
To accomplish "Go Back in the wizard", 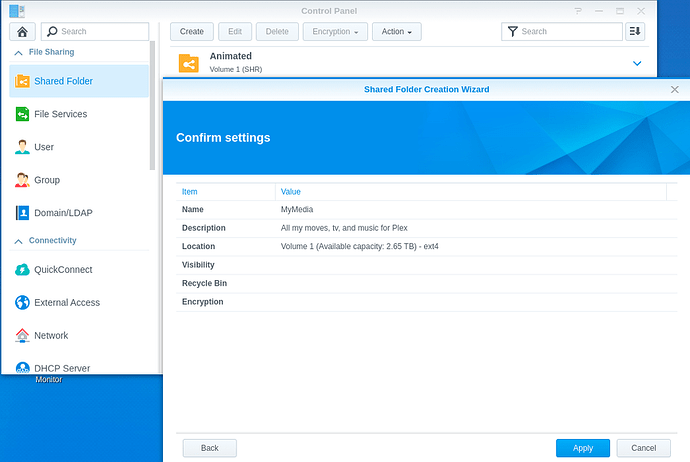I will [209, 448].
